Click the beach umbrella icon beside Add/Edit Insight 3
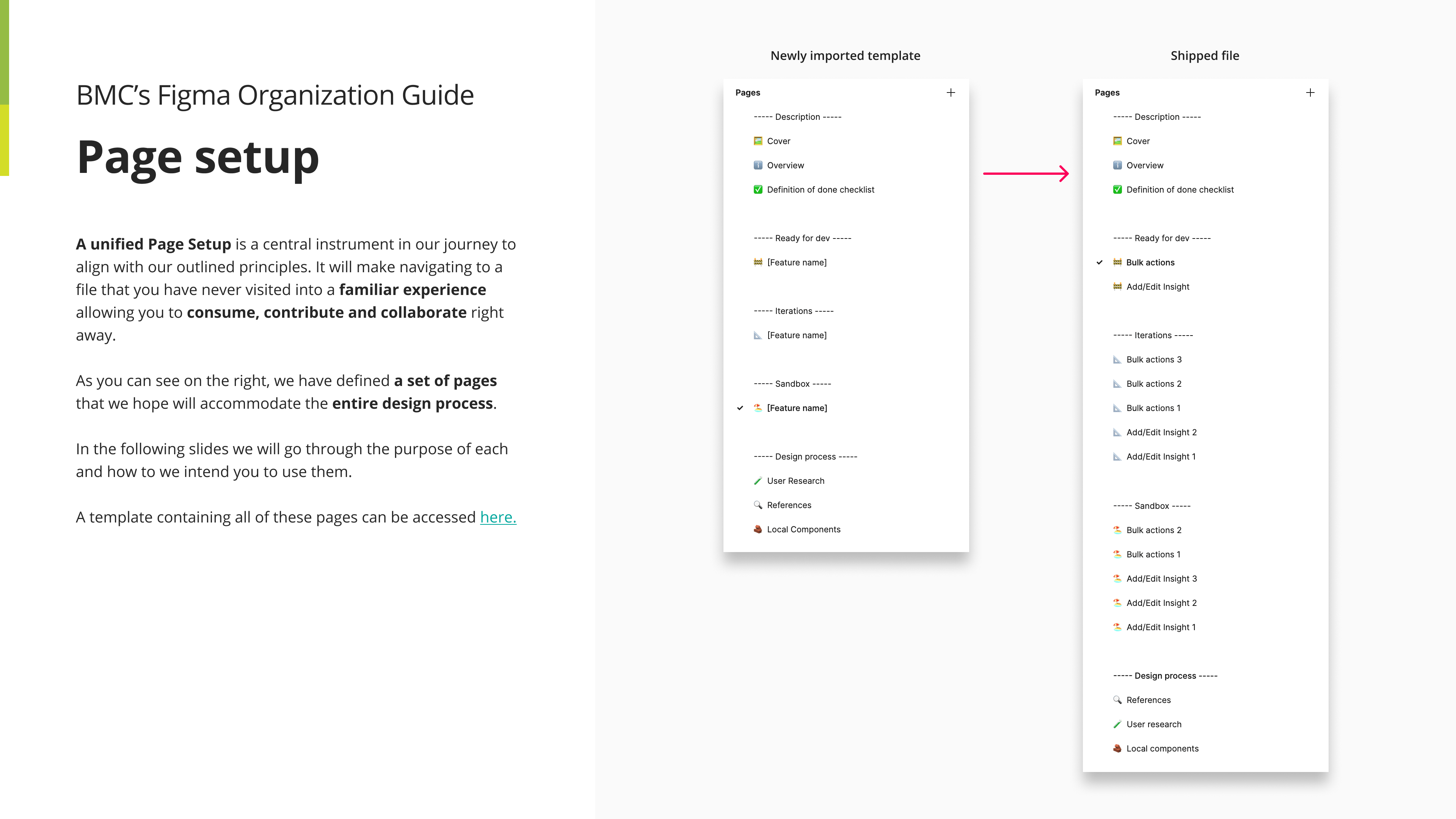 [x=1117, y=579]
